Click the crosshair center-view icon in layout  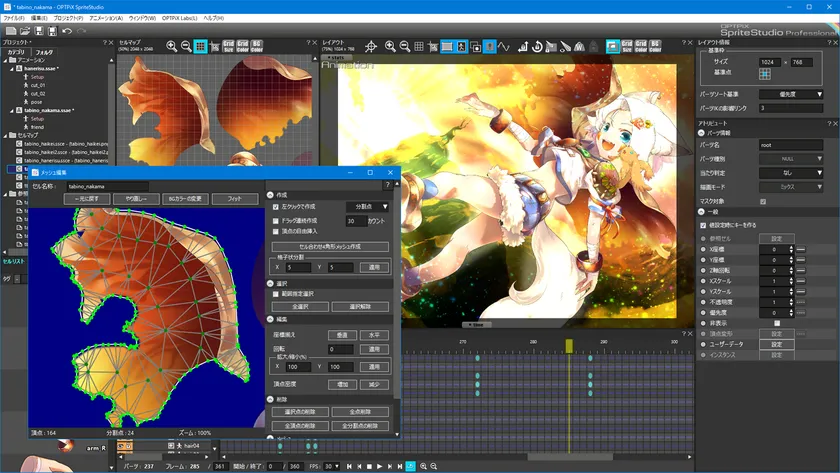click(x=371, y=46)
